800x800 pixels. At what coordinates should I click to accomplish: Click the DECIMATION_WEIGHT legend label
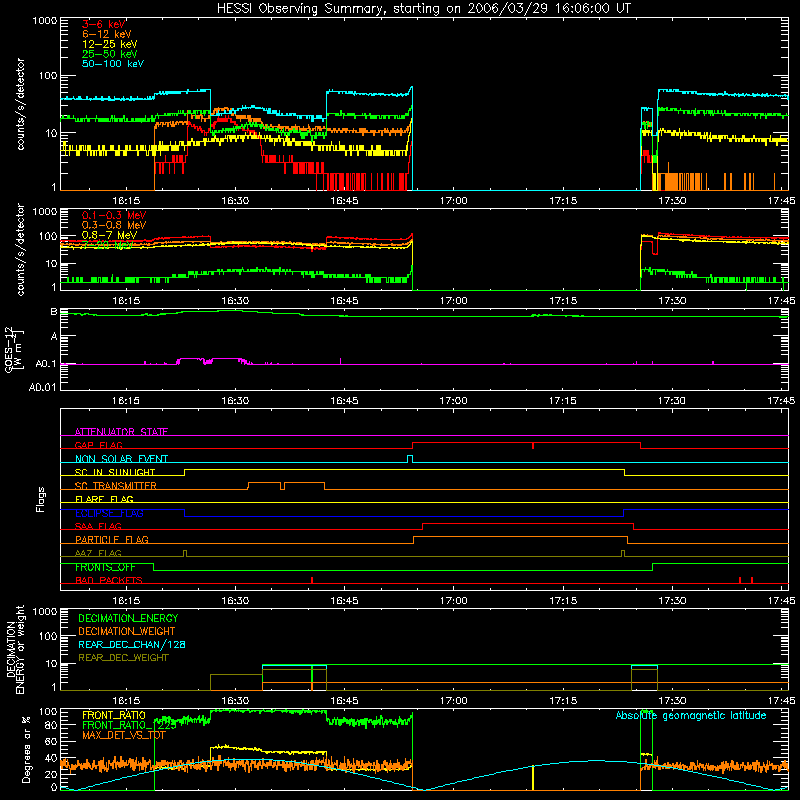tap(127, 631)
